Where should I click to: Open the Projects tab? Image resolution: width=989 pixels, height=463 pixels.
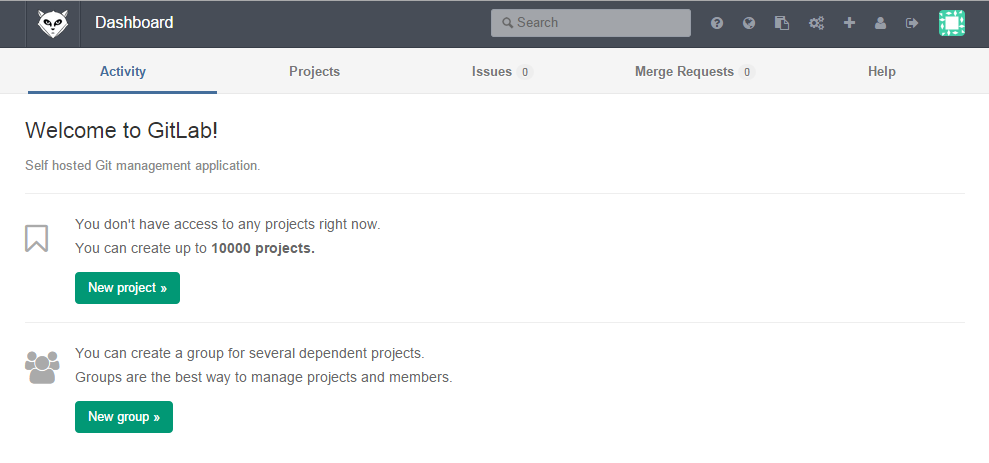click(x=314, y=72)
